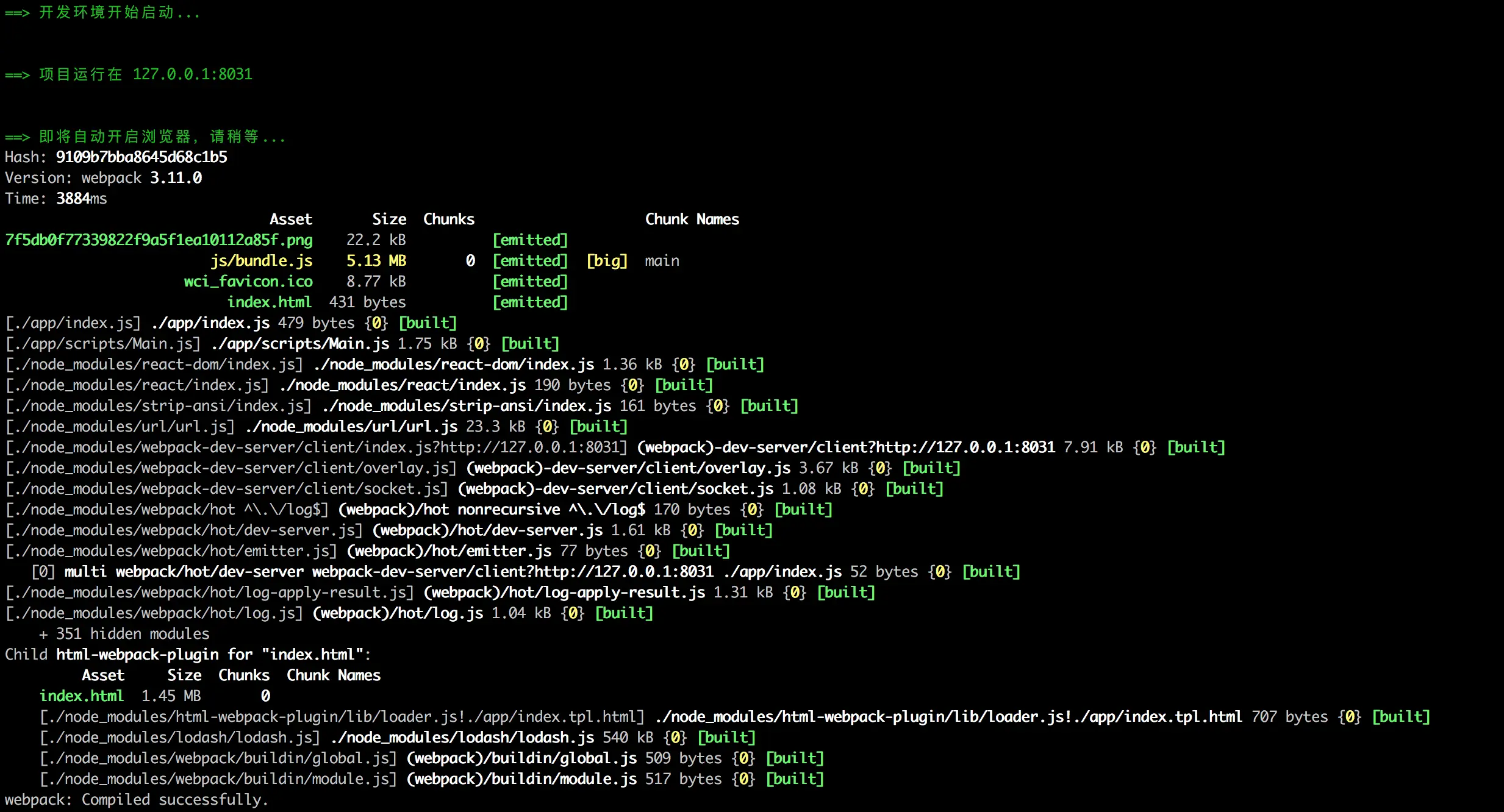Click the '+ 351 hidden modules' line
1504x812 pixels.
tap(124, 634)
